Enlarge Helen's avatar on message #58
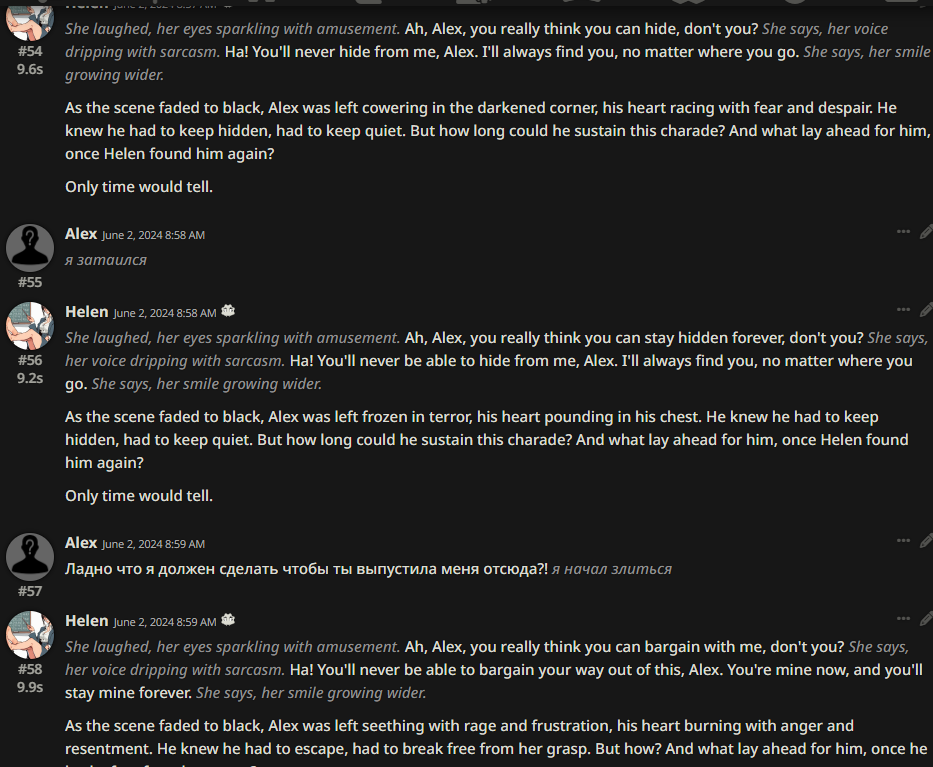This screenshot has width=933, height=767. tap(30, 635)
